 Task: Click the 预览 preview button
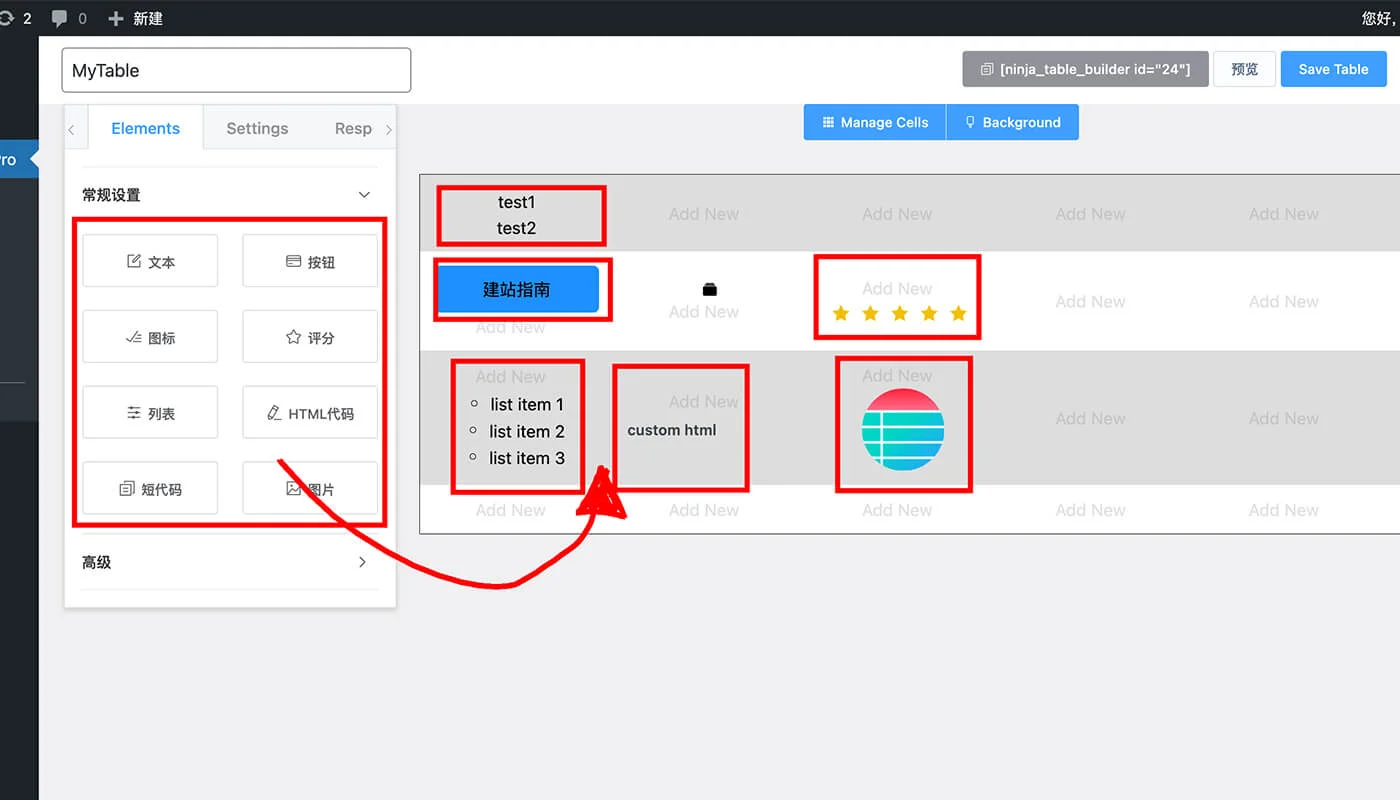click(1244, 69)
